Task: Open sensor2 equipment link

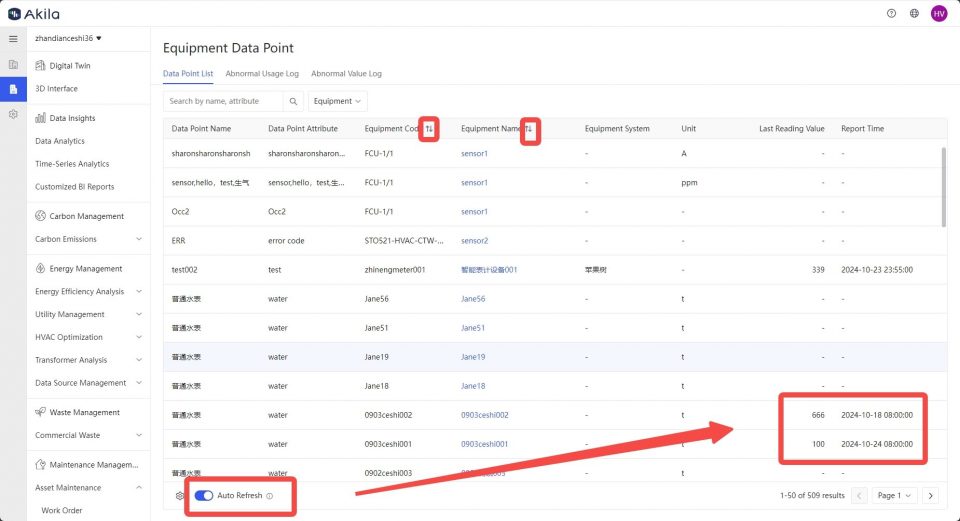Action: 474,241
